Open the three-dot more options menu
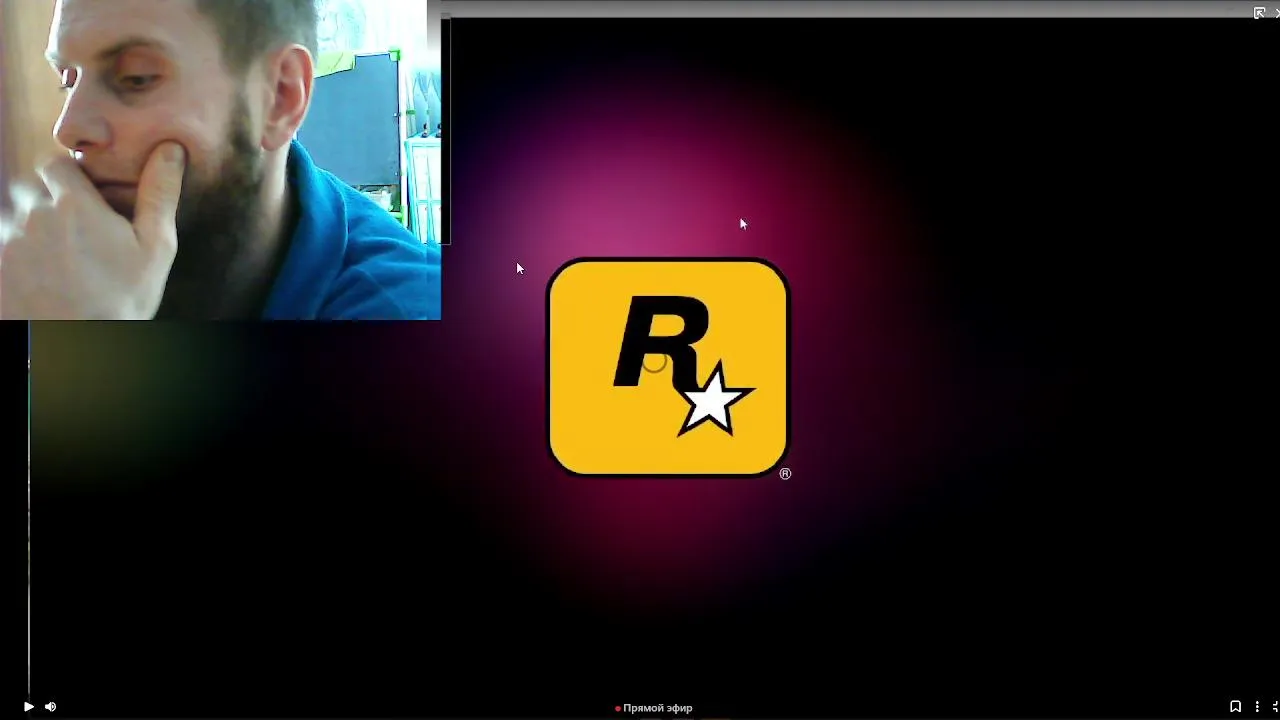 tap(1257, 707)
